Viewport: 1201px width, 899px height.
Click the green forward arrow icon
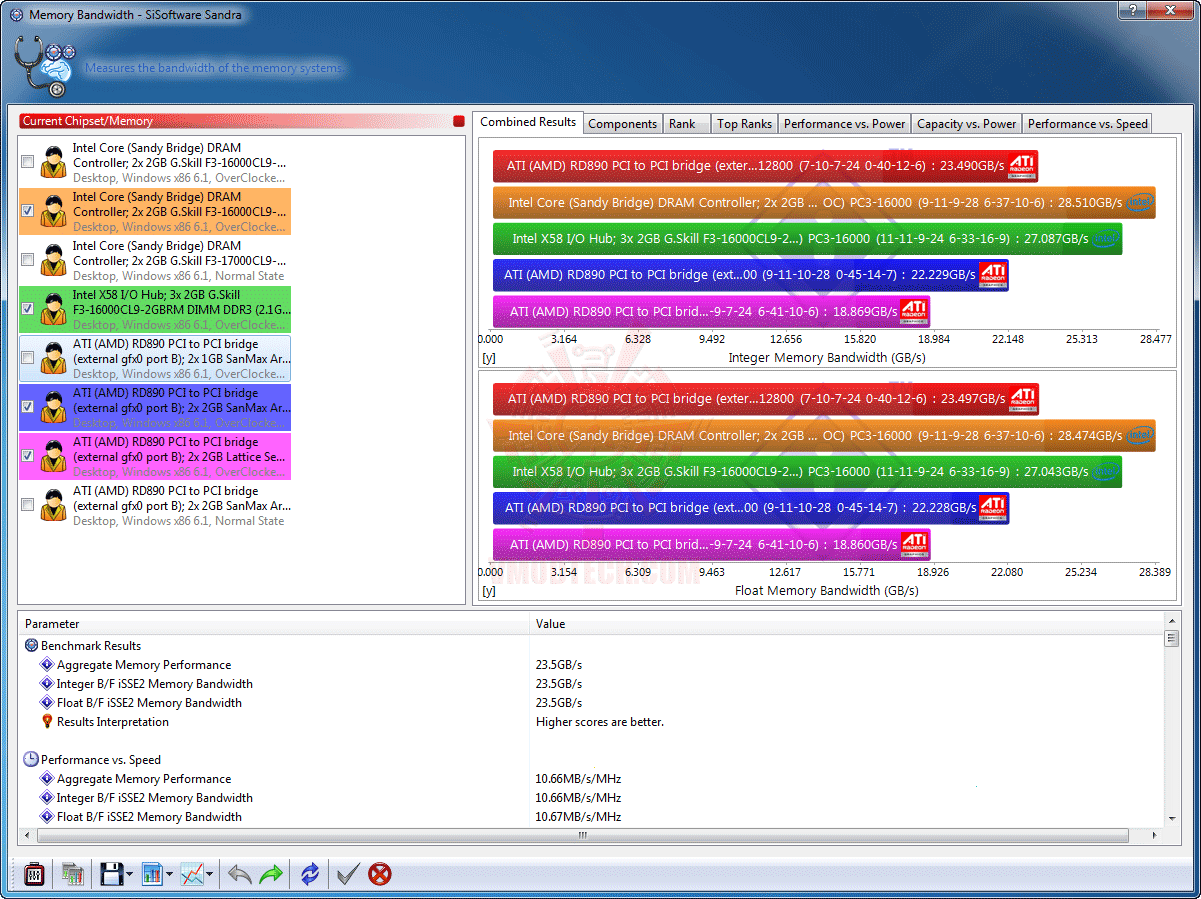click(x=271, y=874)
